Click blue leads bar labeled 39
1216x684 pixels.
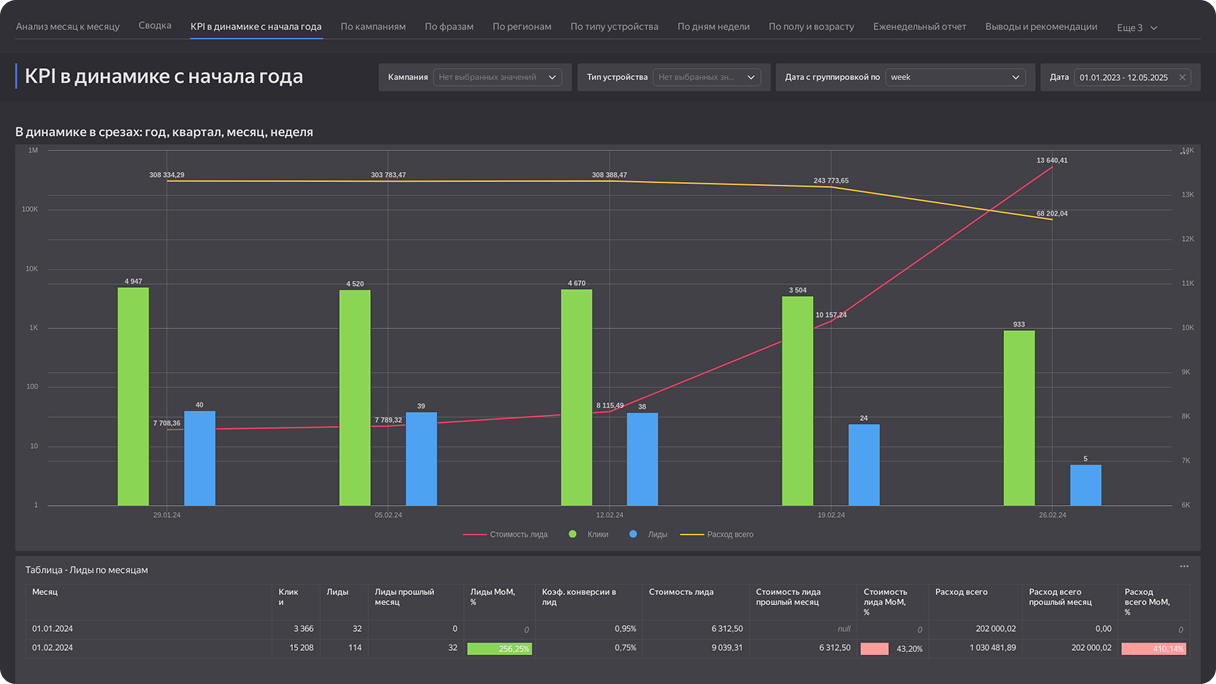421,459
